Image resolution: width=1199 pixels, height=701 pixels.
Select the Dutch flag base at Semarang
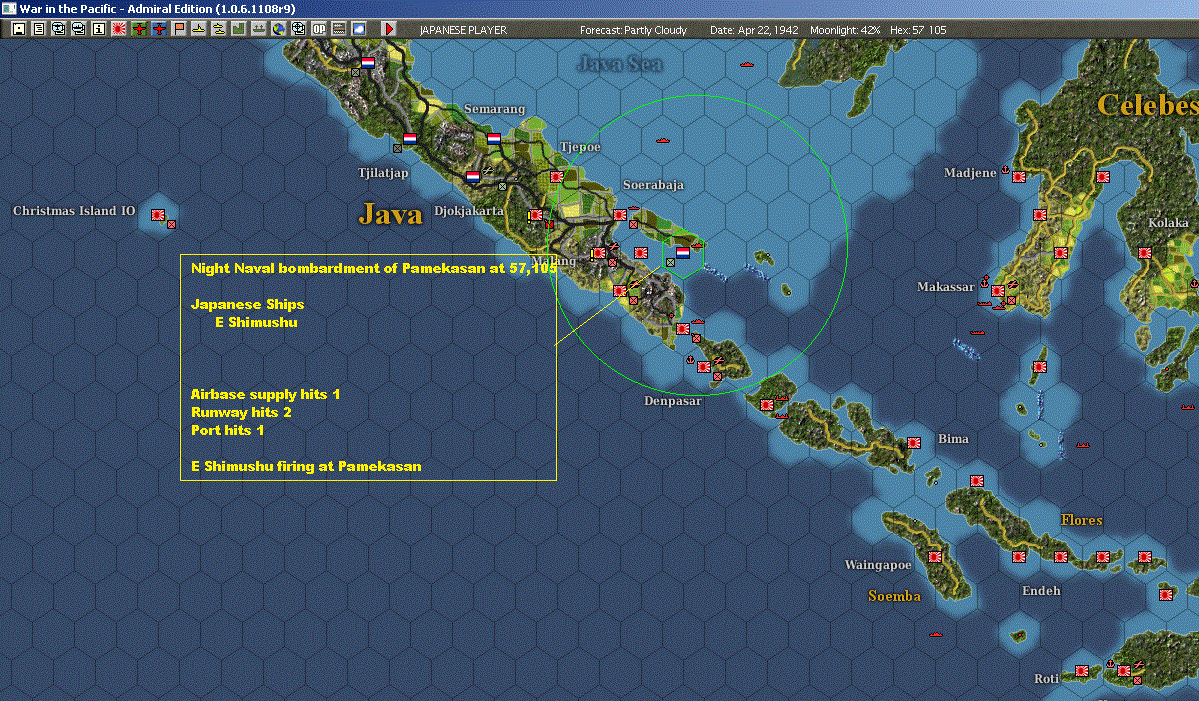494,139
